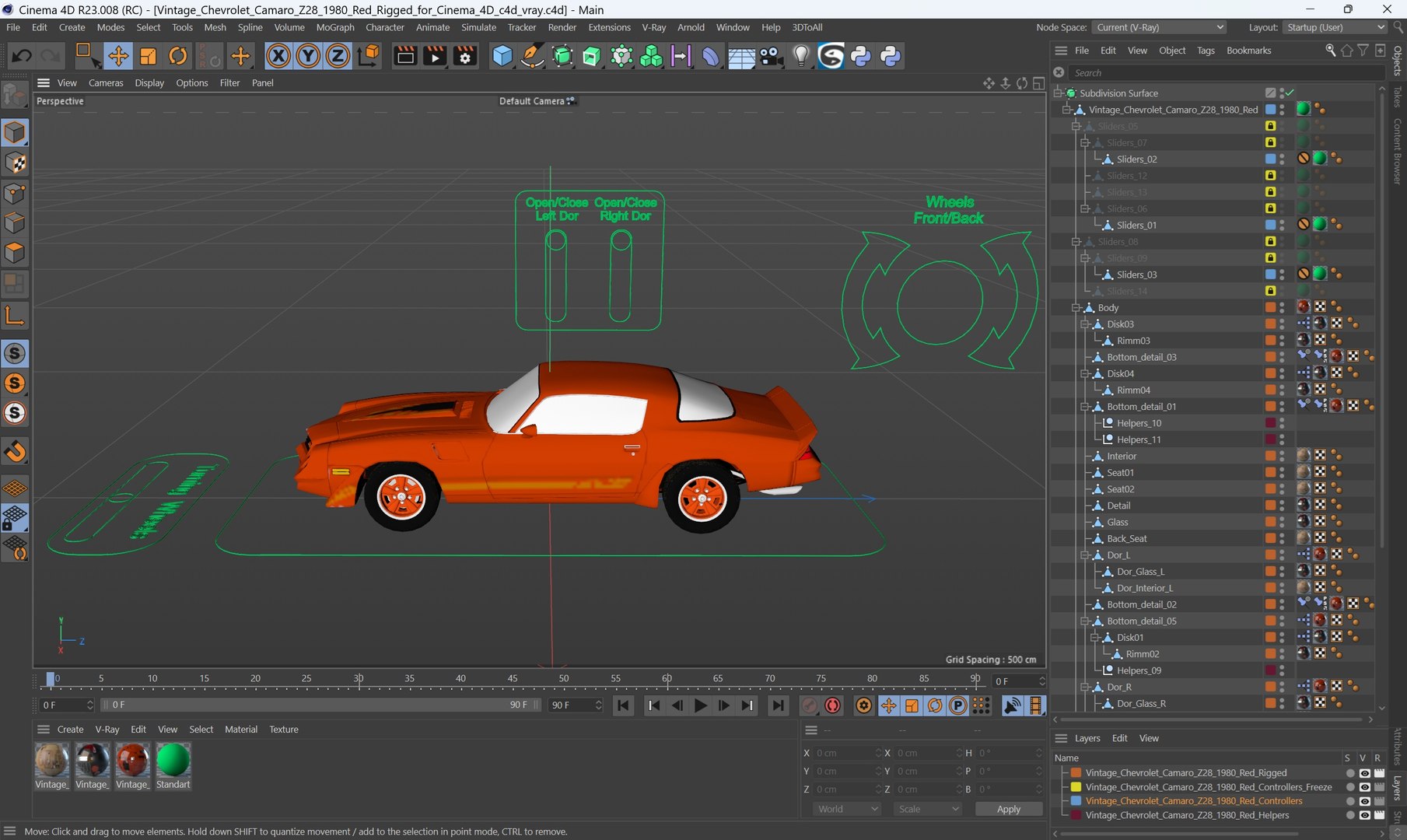The width and height of the screenshot is (1407, 840).
Task: Click Record Active Objects keyframe icon
Action: [810, 705]
